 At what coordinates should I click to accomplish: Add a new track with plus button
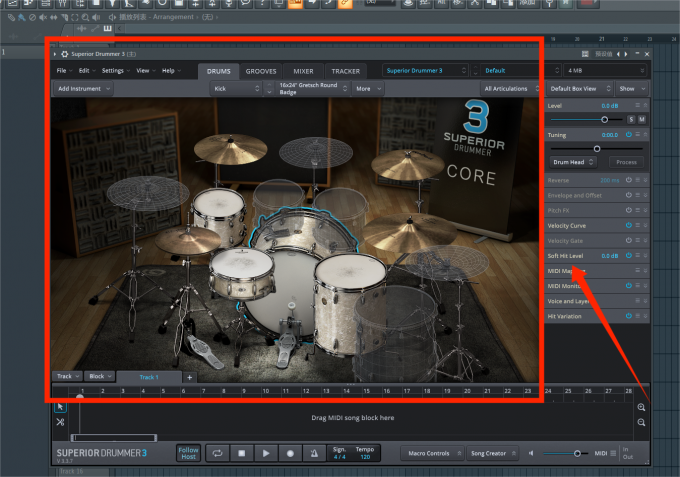pyautogui.click(x=190, y=377)
